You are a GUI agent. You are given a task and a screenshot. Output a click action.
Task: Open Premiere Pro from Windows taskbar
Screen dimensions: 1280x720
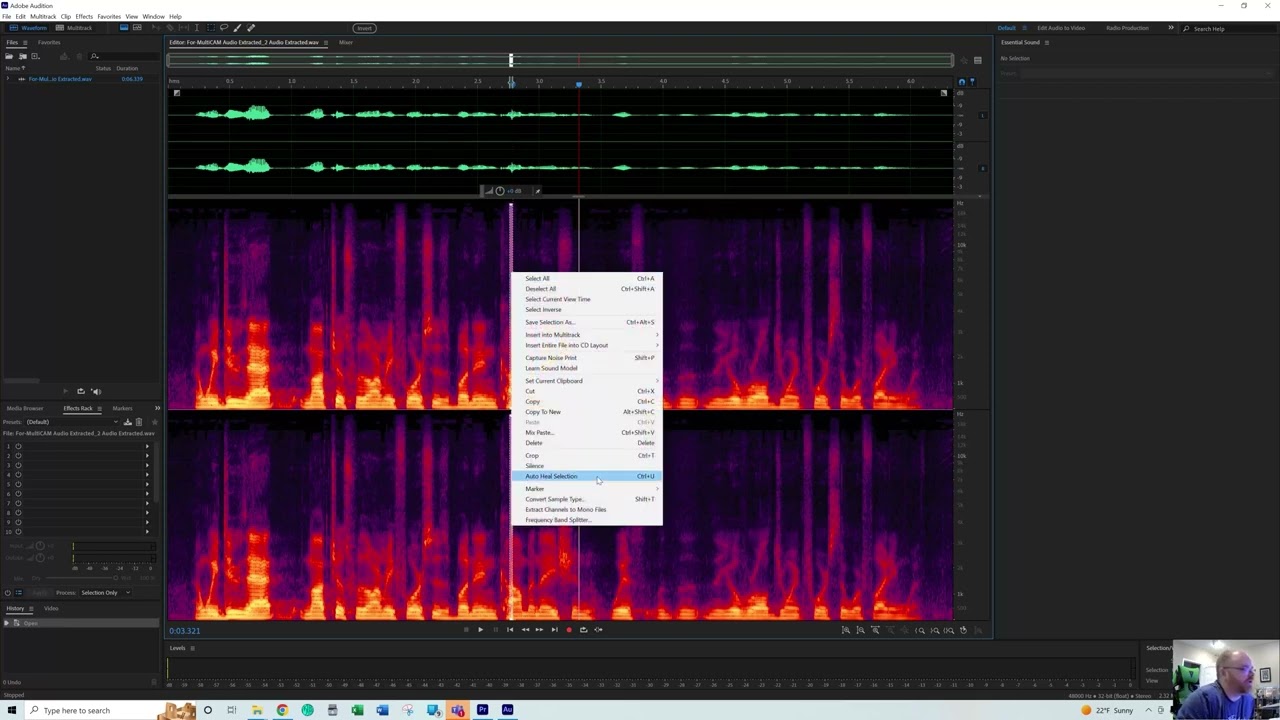coord(482,710)
